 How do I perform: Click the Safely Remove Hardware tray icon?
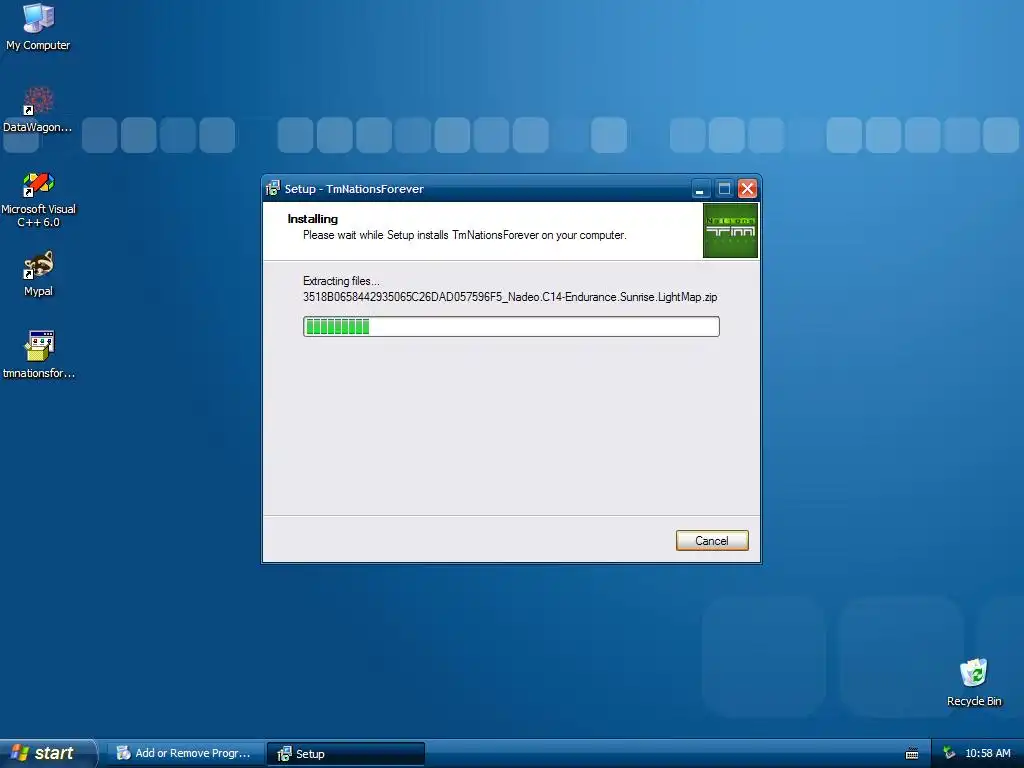coord(950,754)
